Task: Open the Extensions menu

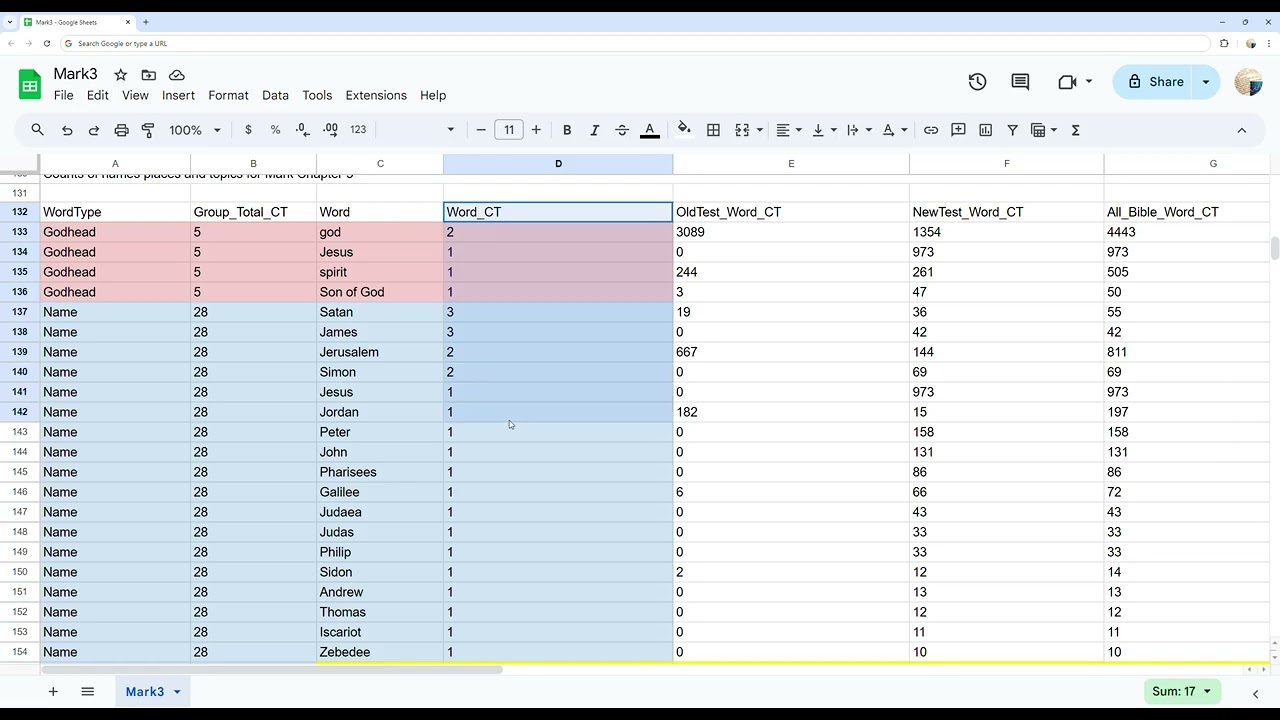Action: tap(376, 95)
